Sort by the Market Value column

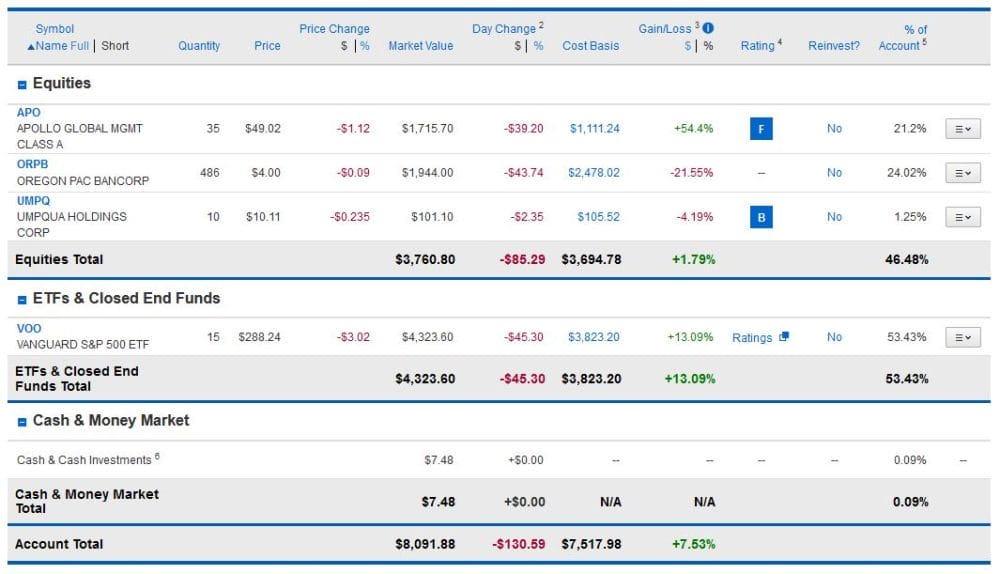tap(420, 46)
